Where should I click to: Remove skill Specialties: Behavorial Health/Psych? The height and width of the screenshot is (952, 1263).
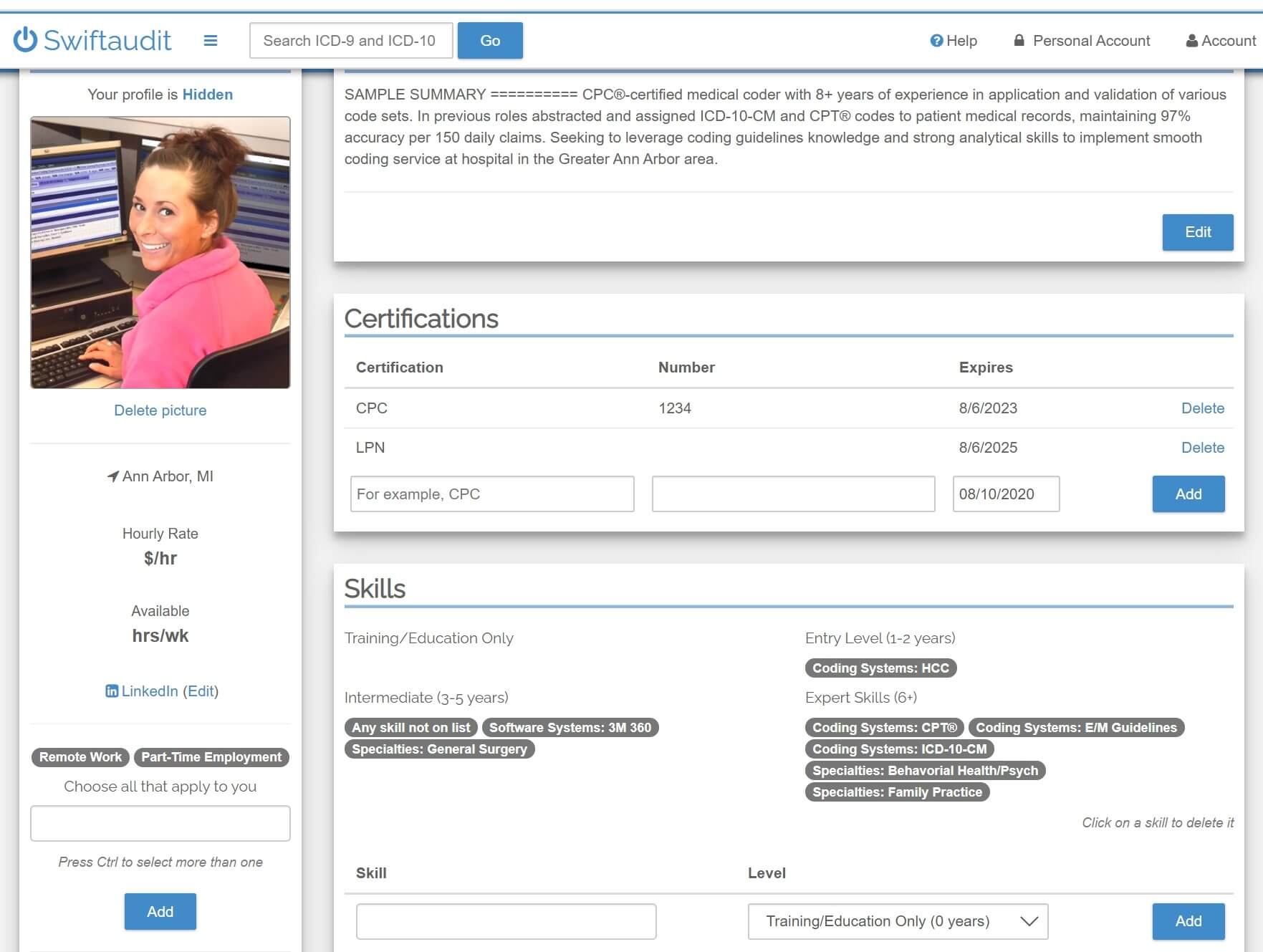pyautogui.click(x=925, y=771)
